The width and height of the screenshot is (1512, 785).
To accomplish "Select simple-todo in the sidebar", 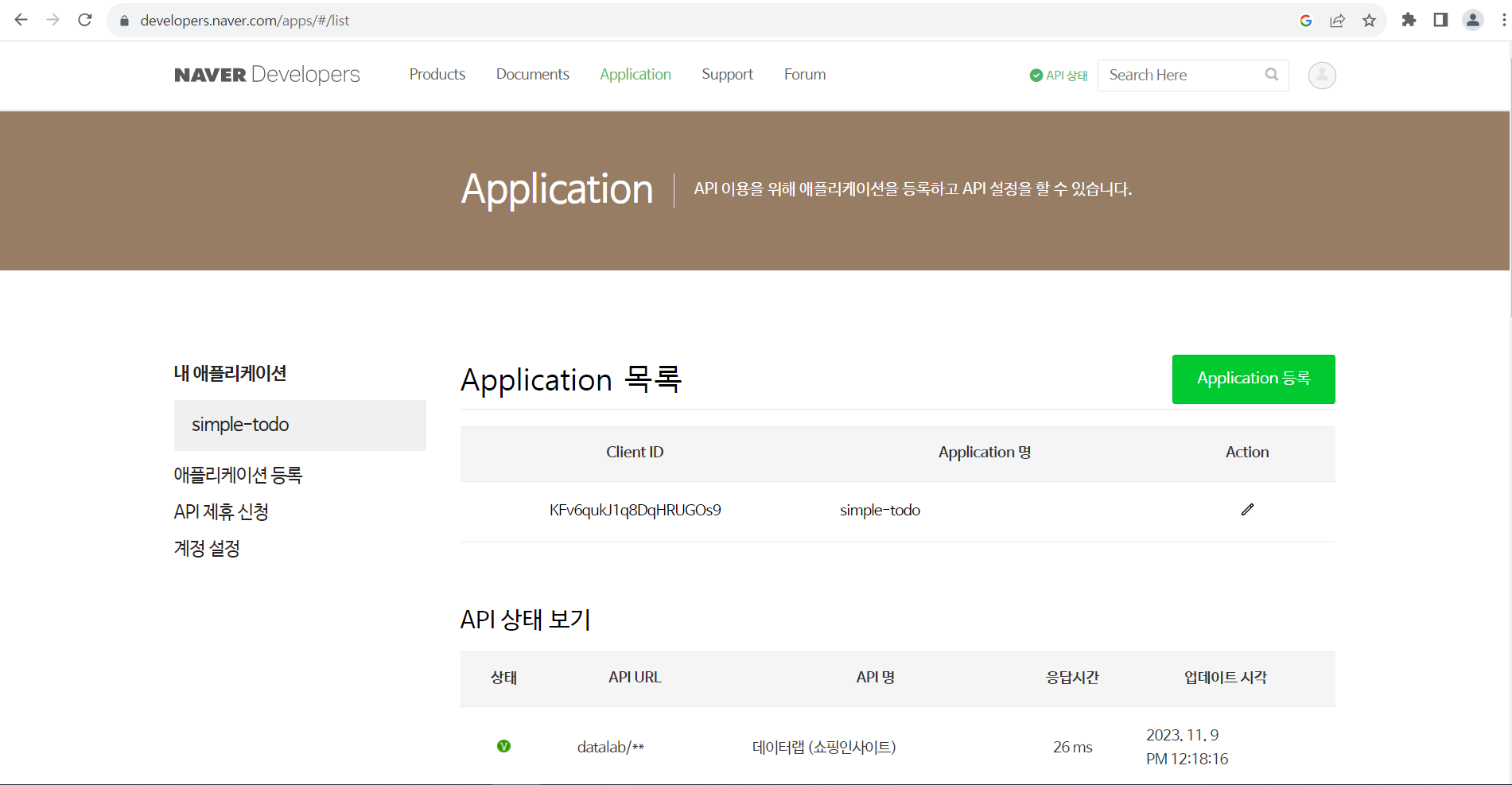I will [300, 425].
